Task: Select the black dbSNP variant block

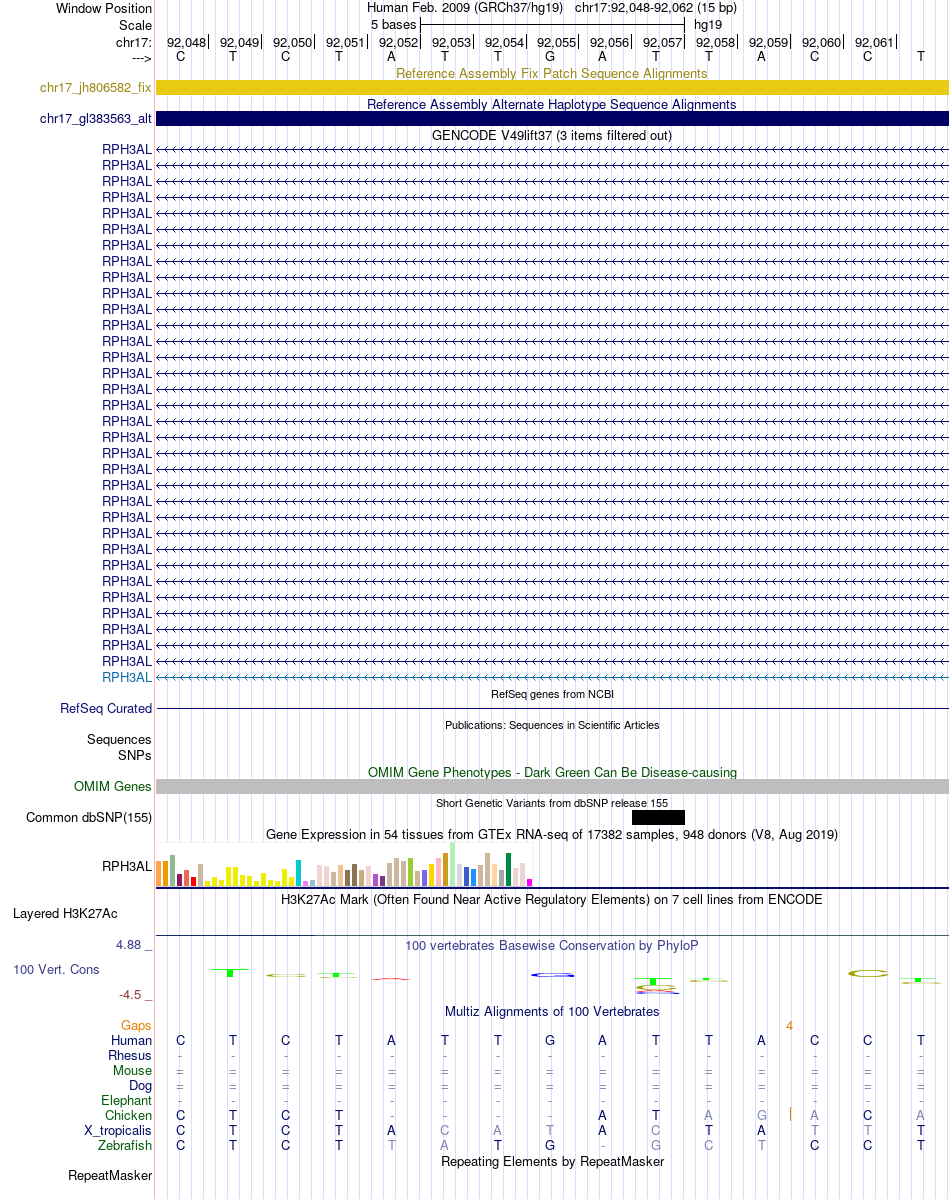Action: [x=658, y=817]
